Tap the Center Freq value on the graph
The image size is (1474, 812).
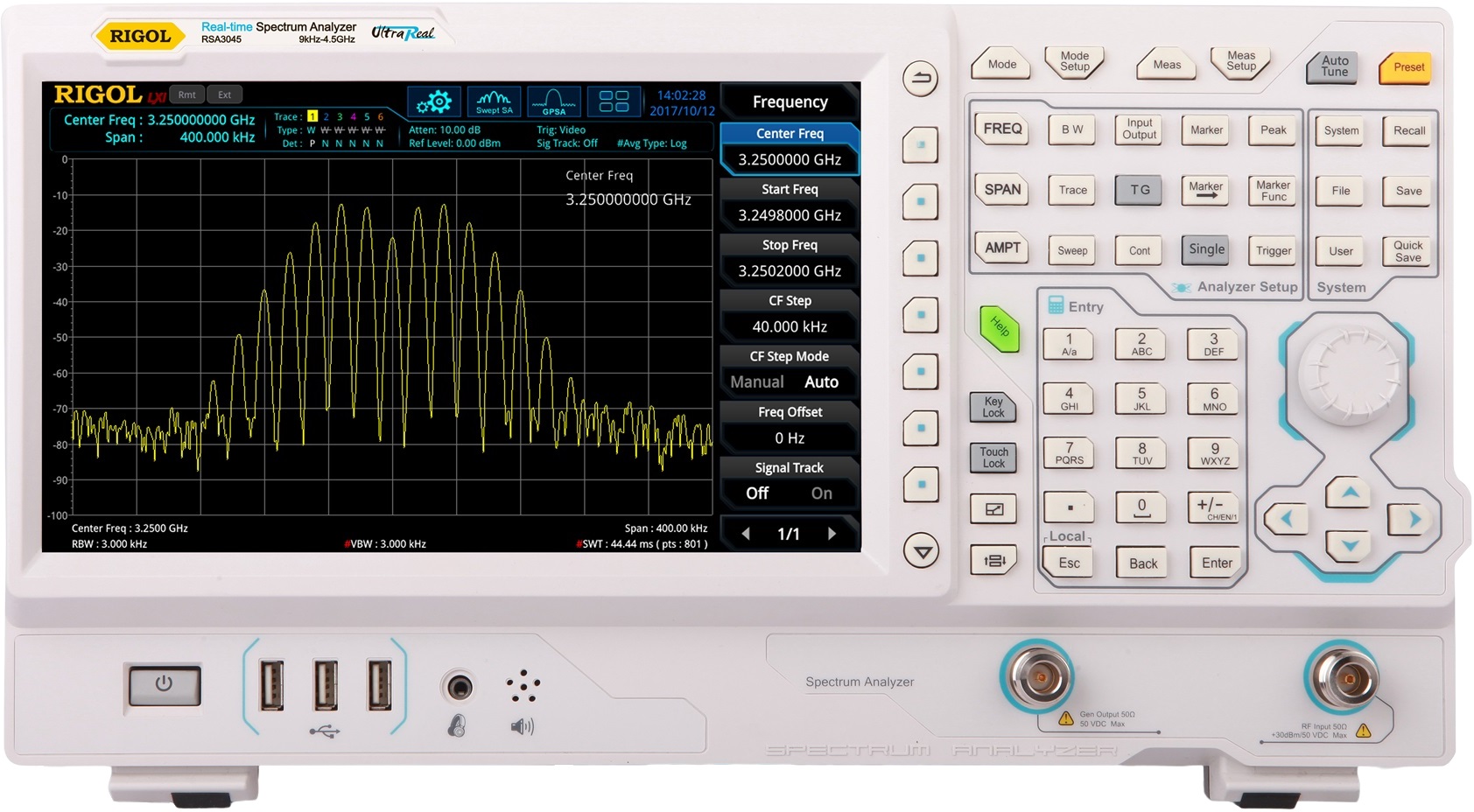click(628, 199)
